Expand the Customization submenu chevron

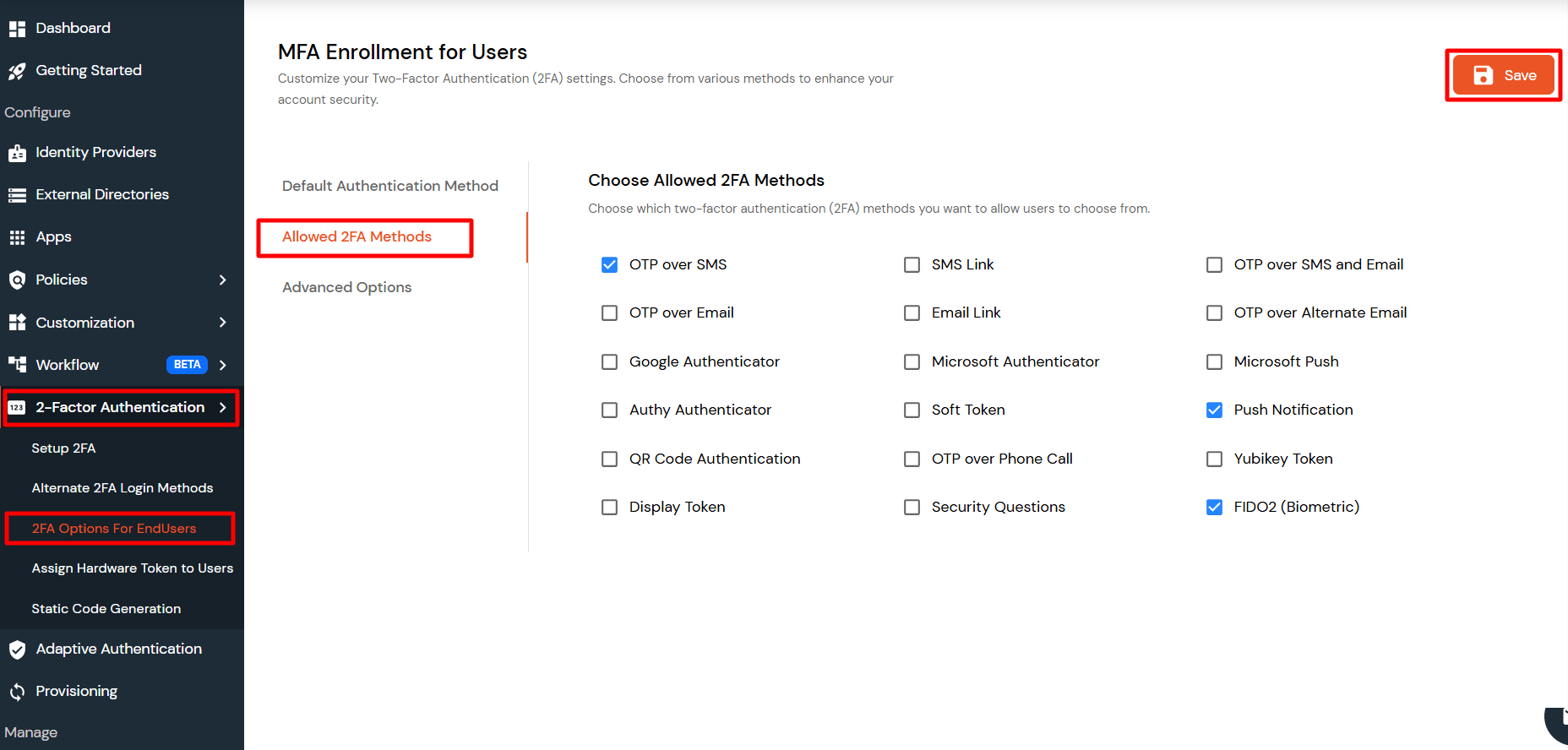click(x=223, y=323)
